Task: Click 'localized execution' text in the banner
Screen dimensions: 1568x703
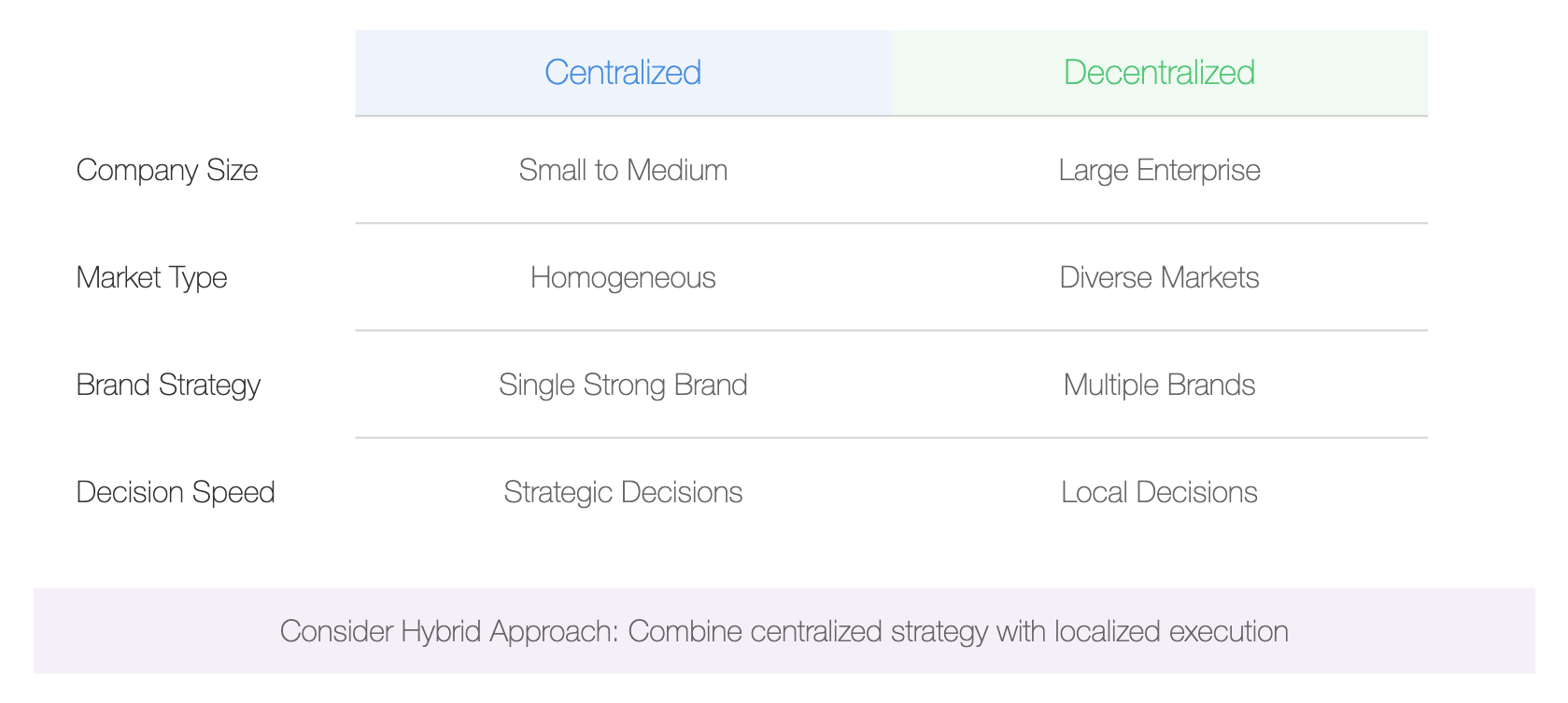Action: click(1171, 631)
